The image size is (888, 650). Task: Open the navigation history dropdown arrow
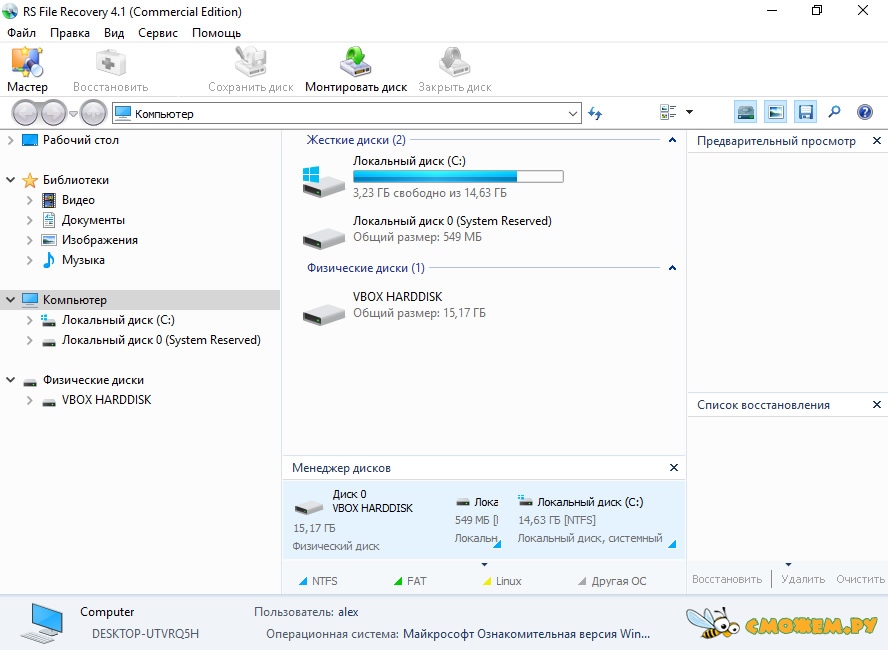[73, 114]
